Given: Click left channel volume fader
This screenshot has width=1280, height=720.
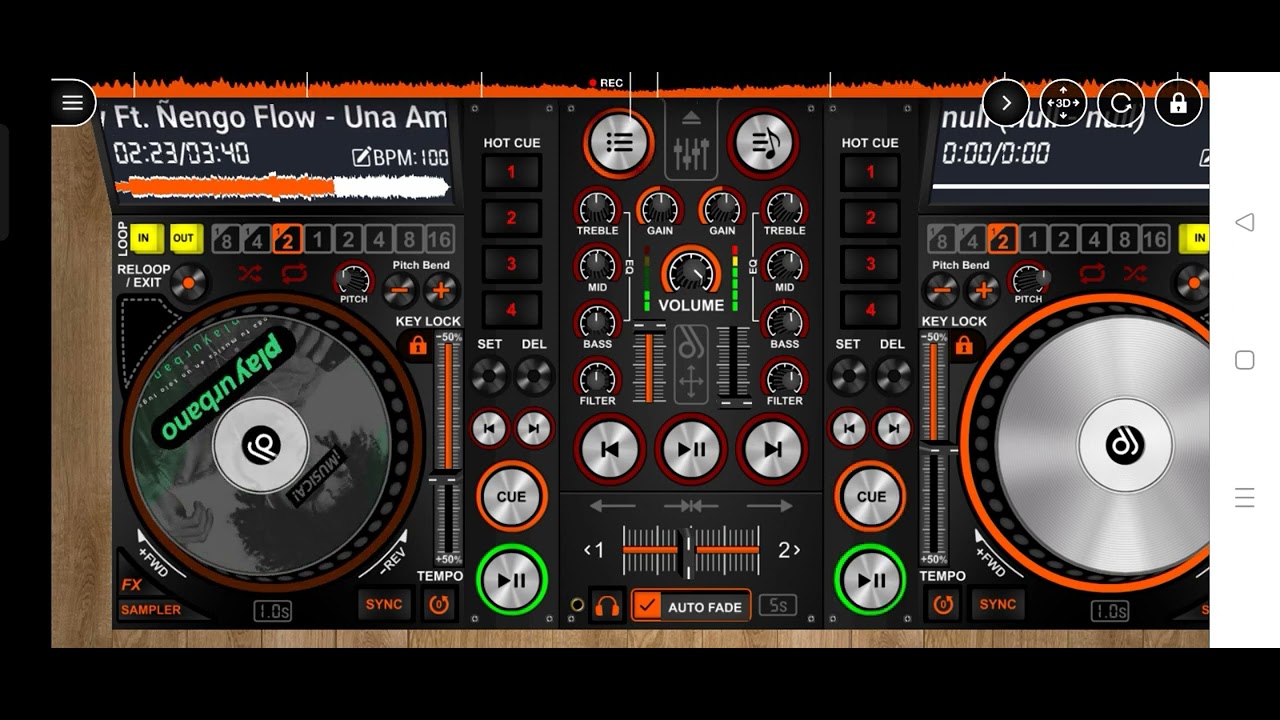Looking at the screenshot, I should pos(649,365).
